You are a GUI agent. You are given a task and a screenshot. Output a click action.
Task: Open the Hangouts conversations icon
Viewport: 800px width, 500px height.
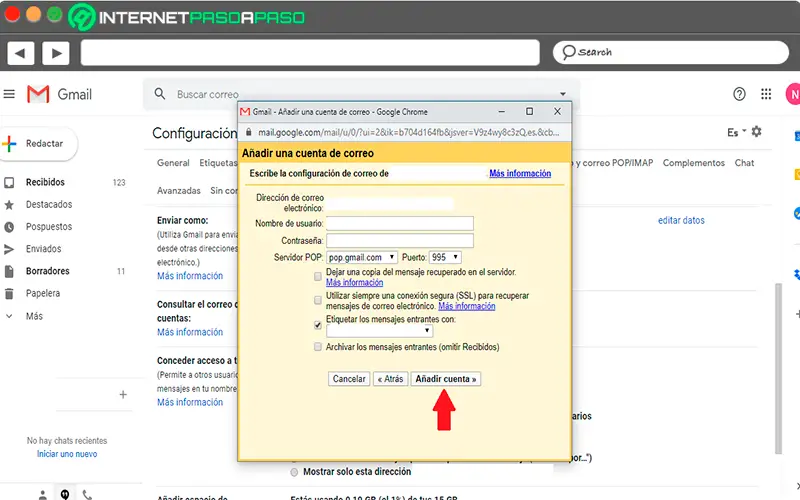(x=65, y=494)
